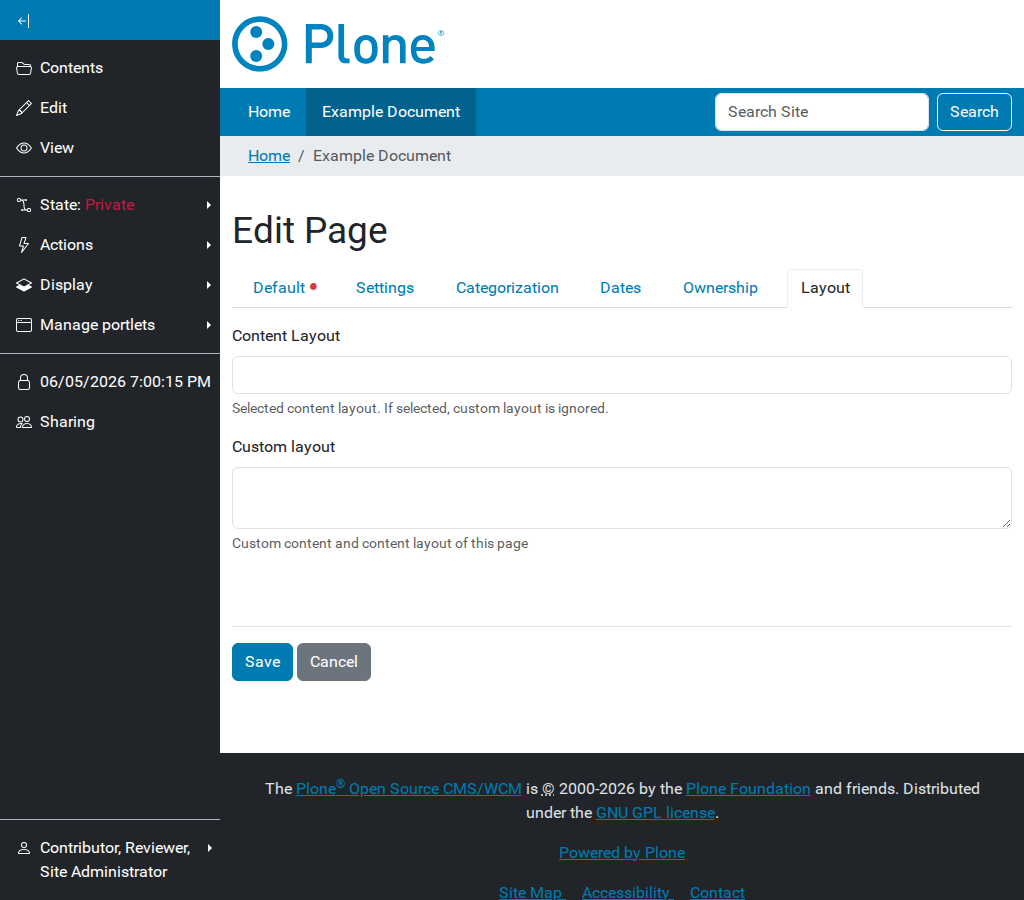Click the State workflow icon
This screenshot has height=900, width=1024.
tap(24, 205)
